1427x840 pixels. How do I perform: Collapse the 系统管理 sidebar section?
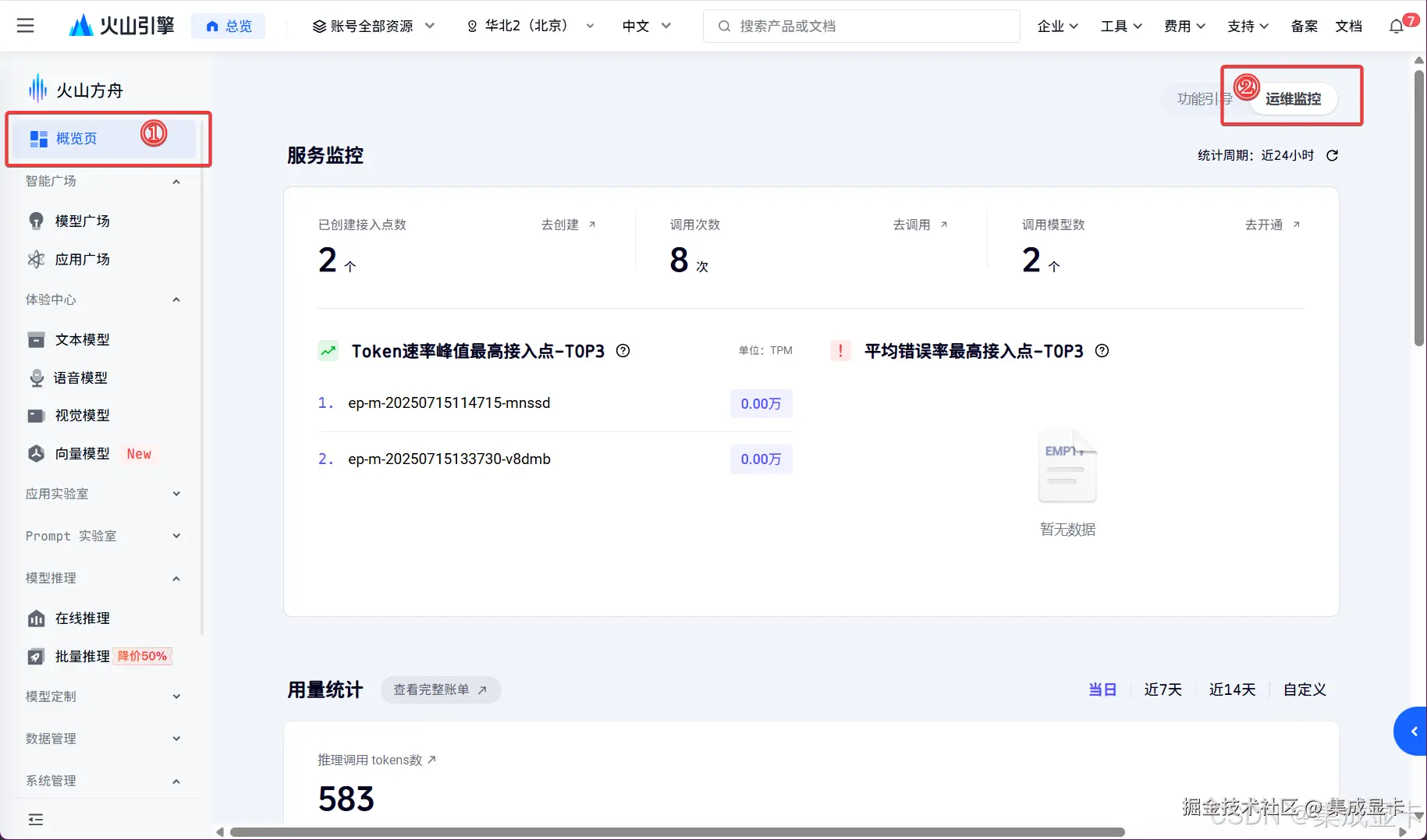coord(176,781)
